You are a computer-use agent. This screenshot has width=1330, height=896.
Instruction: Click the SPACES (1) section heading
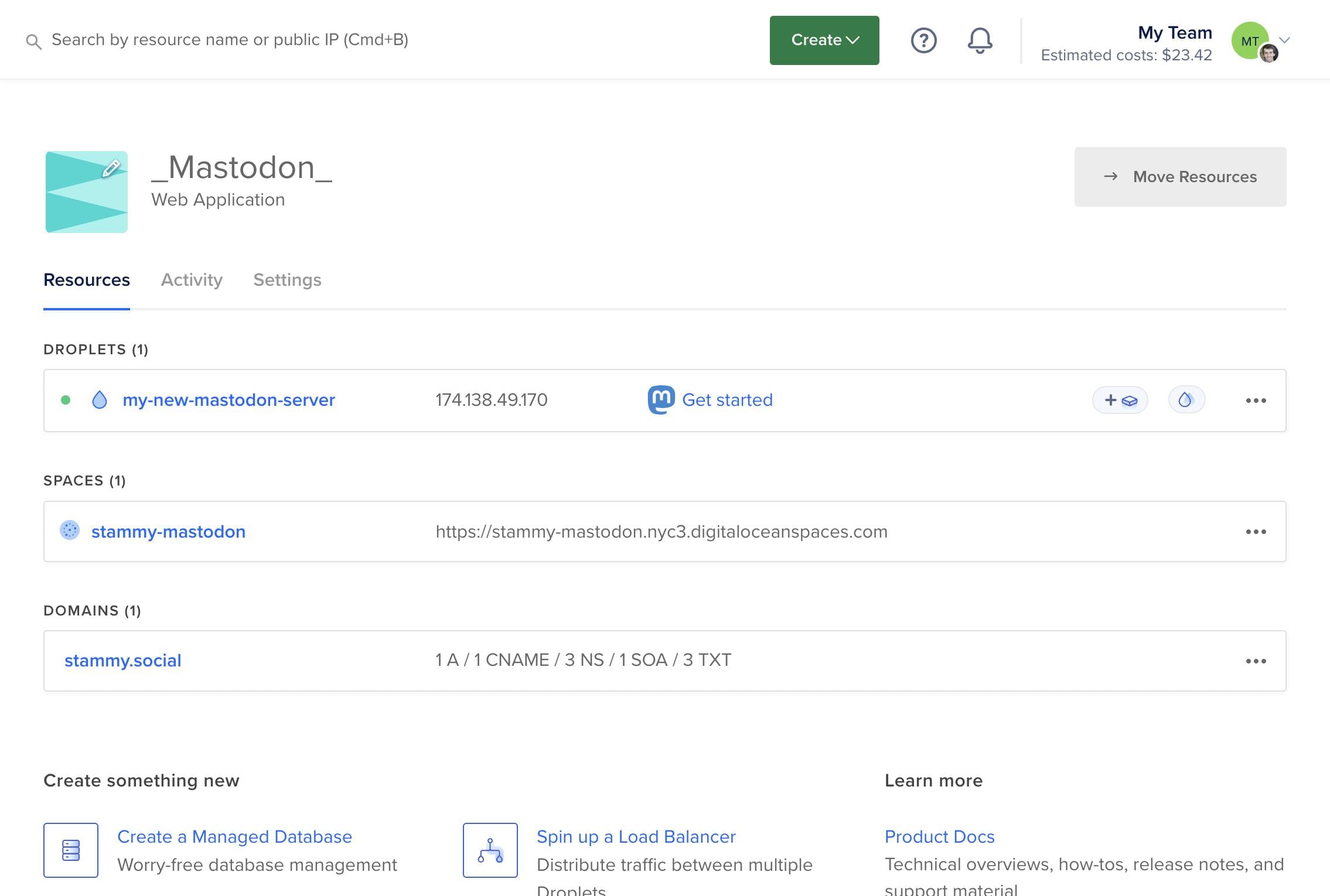click(x=84, y=481)
